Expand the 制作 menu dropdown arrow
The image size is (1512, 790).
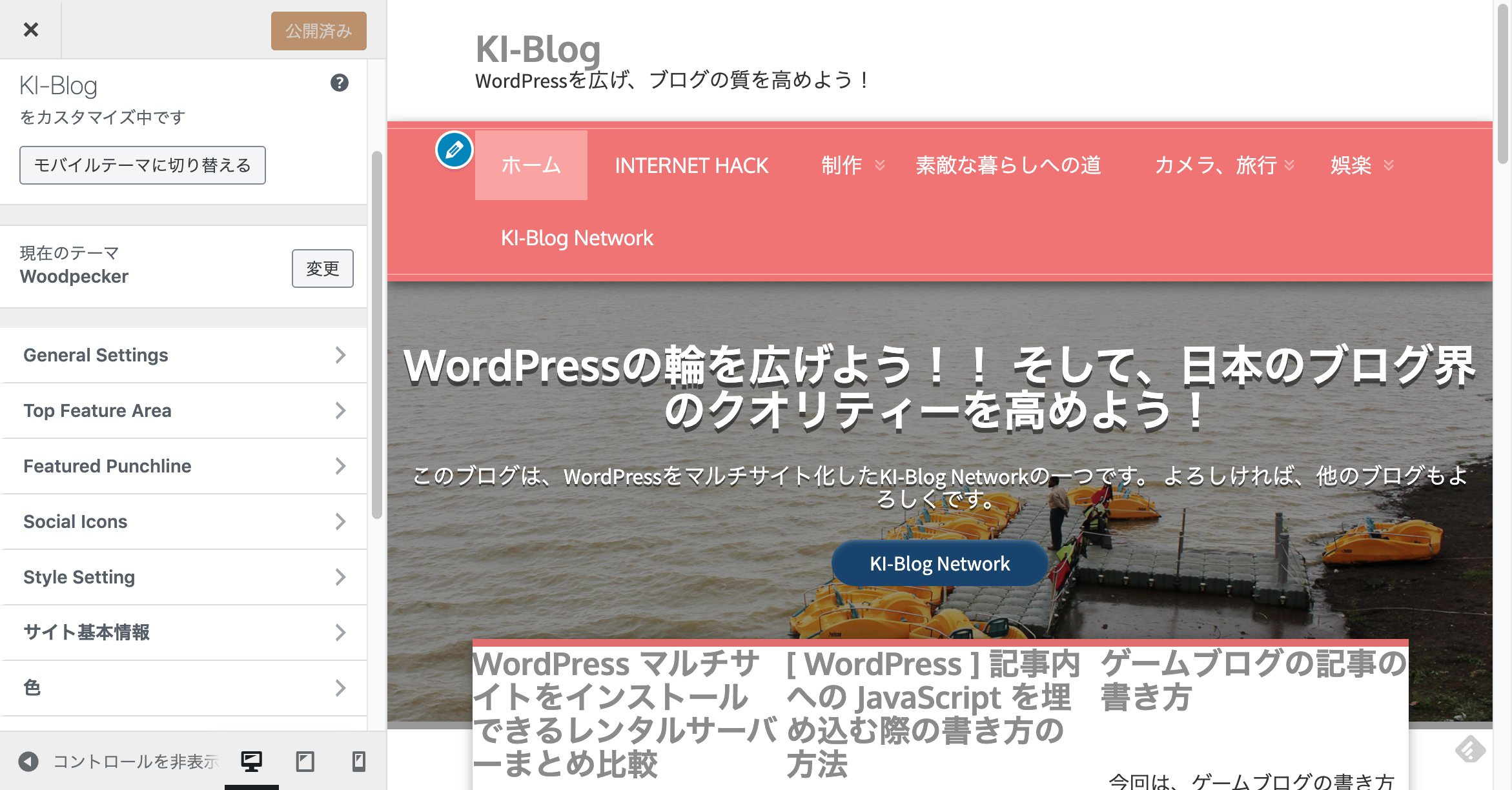(880, 166)
